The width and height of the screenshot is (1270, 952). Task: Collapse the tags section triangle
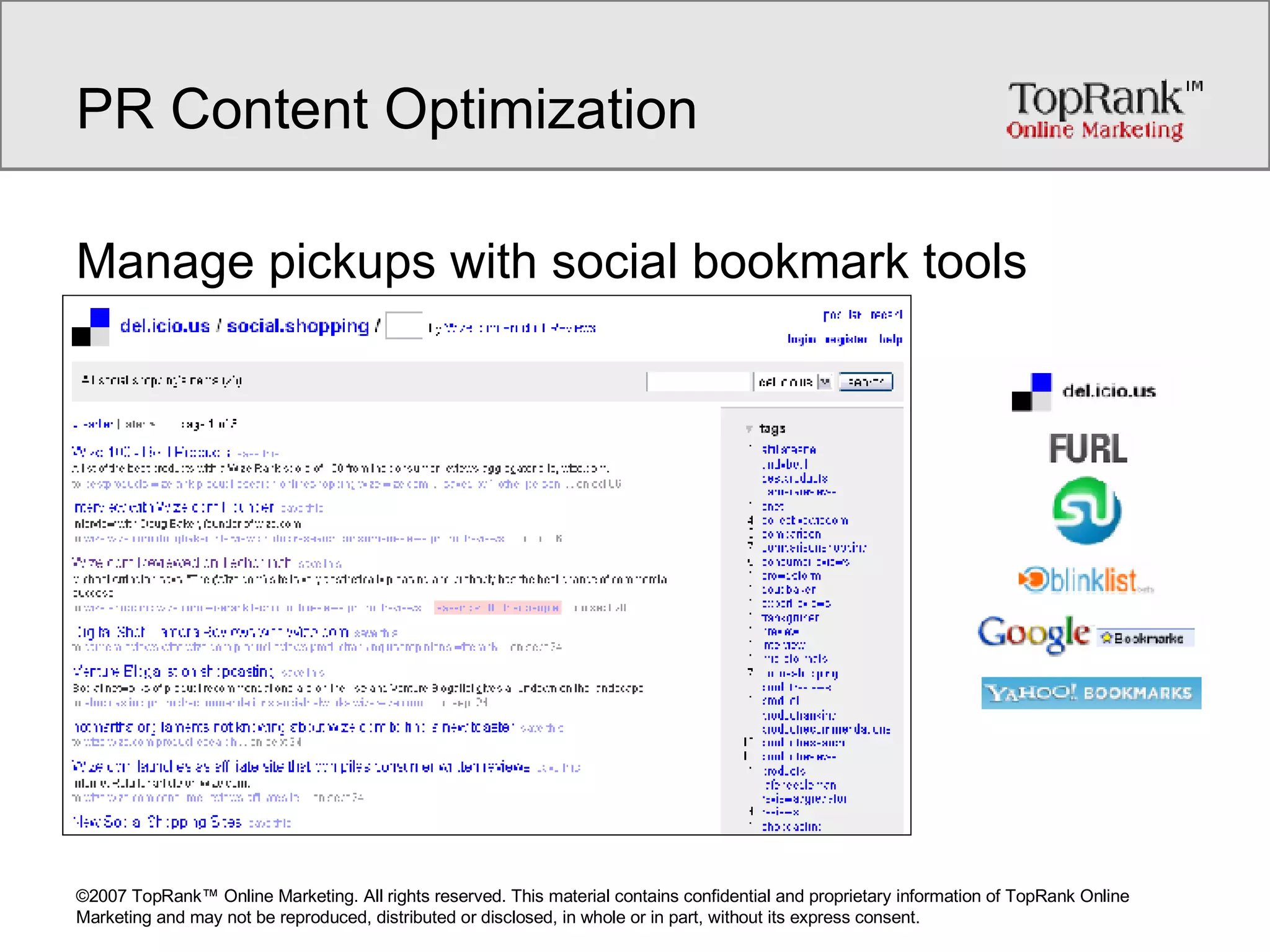pyautogui.click(x=749, y=429)
